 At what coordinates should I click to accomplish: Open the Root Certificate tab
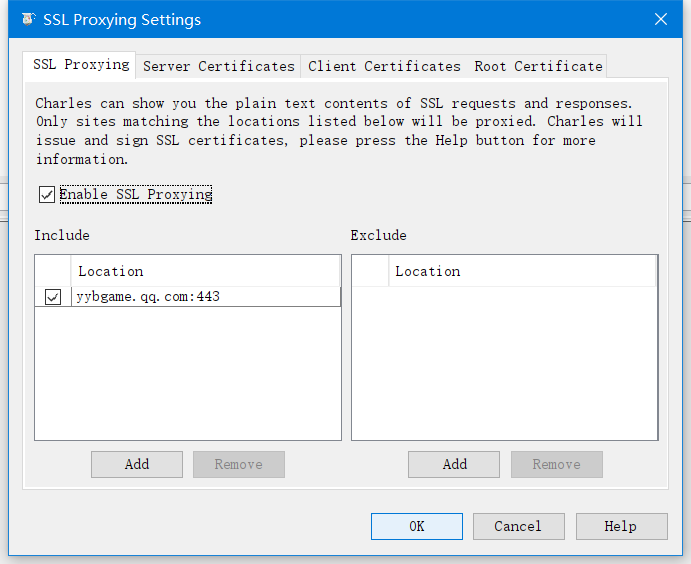pyautogui.click(x=538, y=66)
